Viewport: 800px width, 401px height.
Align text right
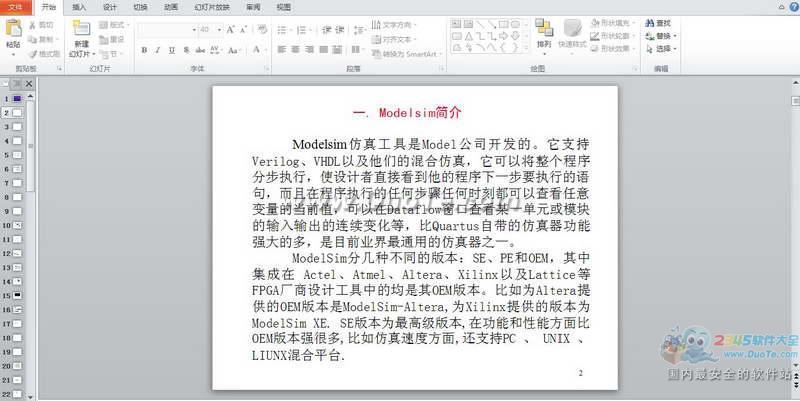(309, 49)
